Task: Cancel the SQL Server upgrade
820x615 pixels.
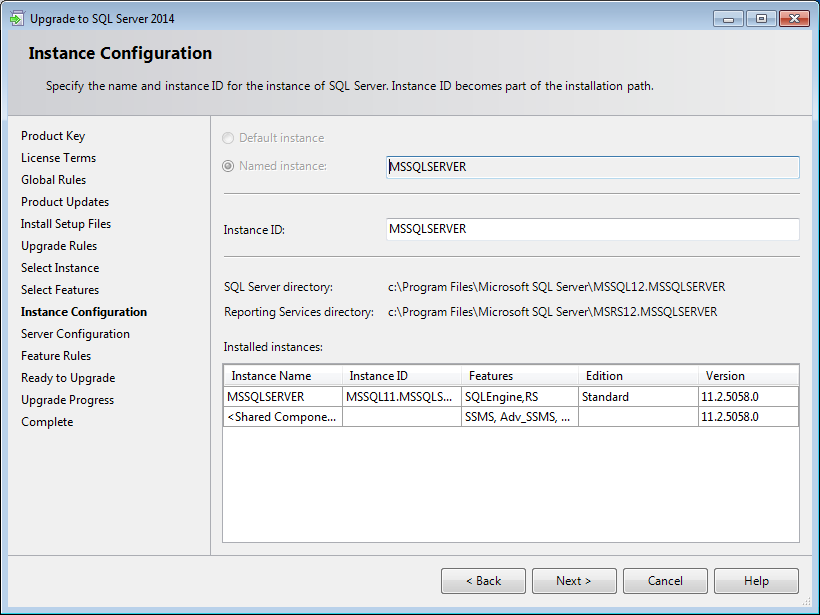Action: pos(665,581)
